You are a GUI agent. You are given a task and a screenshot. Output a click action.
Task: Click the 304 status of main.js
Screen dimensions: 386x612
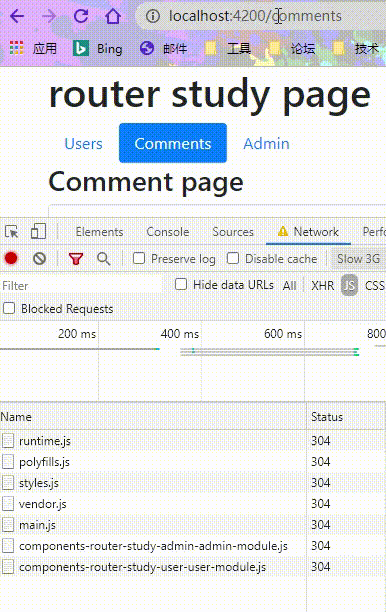321,525
